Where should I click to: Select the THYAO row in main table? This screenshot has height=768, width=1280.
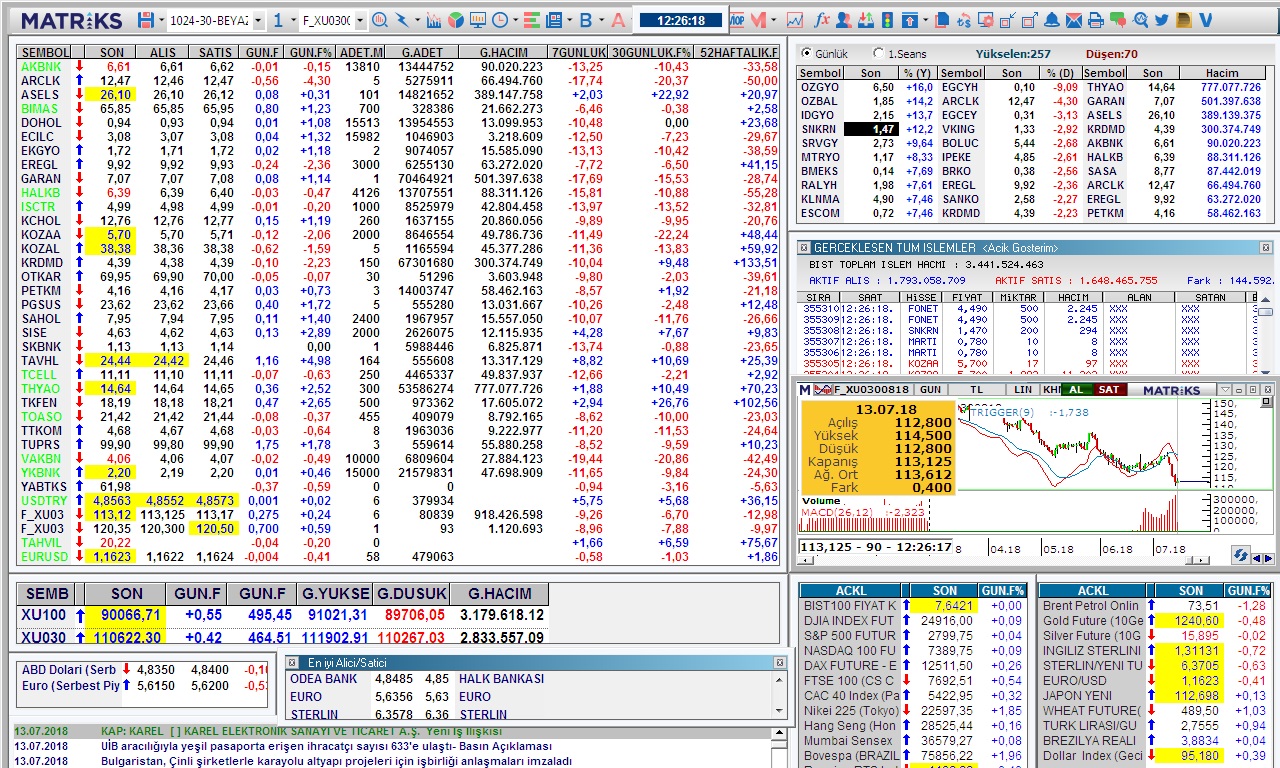coord(398,388)
